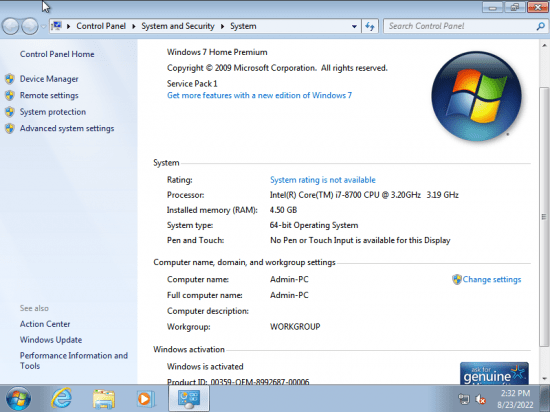
Task: Click the 64-bit Operating System text
Action: point(314,225)
